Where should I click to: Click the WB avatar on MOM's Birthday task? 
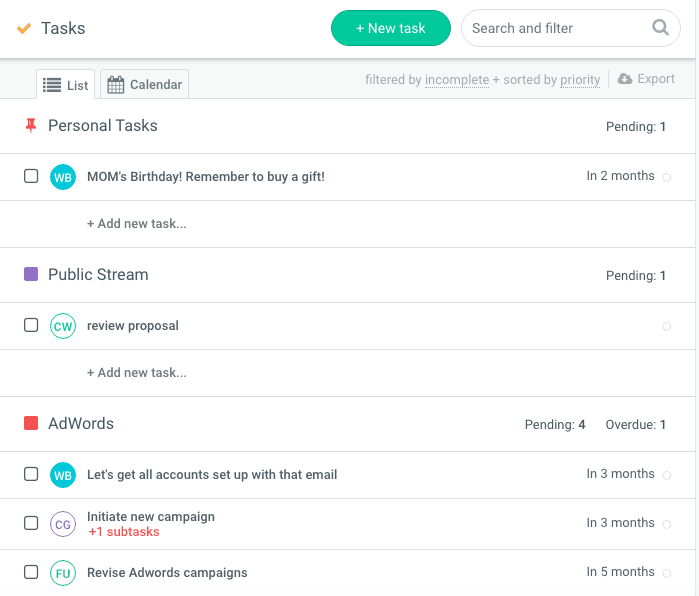[x=63, y=177]
